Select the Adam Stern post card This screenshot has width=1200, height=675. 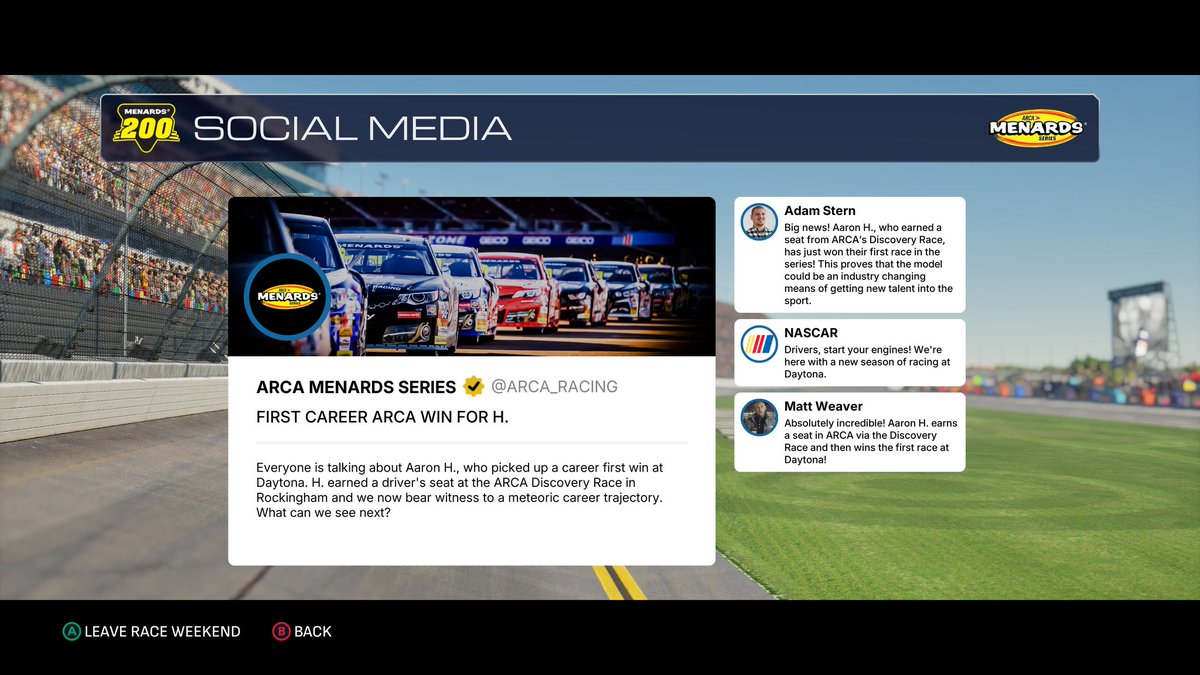(850, 254)
